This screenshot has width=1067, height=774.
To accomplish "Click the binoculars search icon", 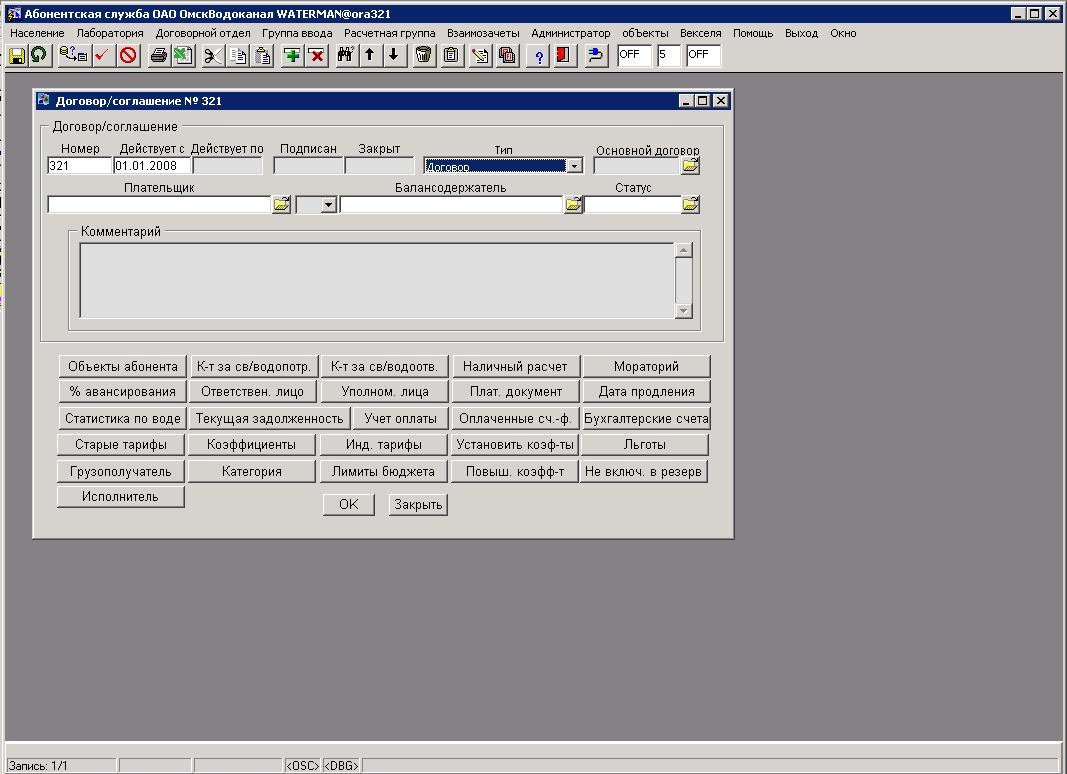I will [346, 55].
